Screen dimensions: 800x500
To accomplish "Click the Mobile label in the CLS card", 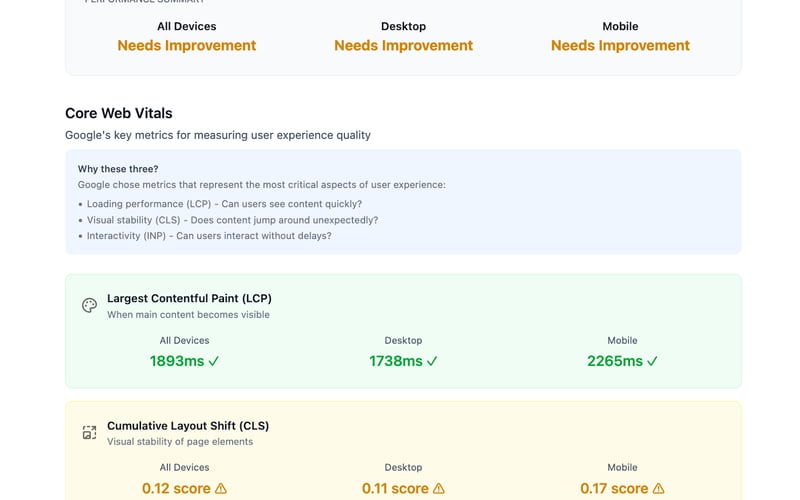I will tap(622, 467).
